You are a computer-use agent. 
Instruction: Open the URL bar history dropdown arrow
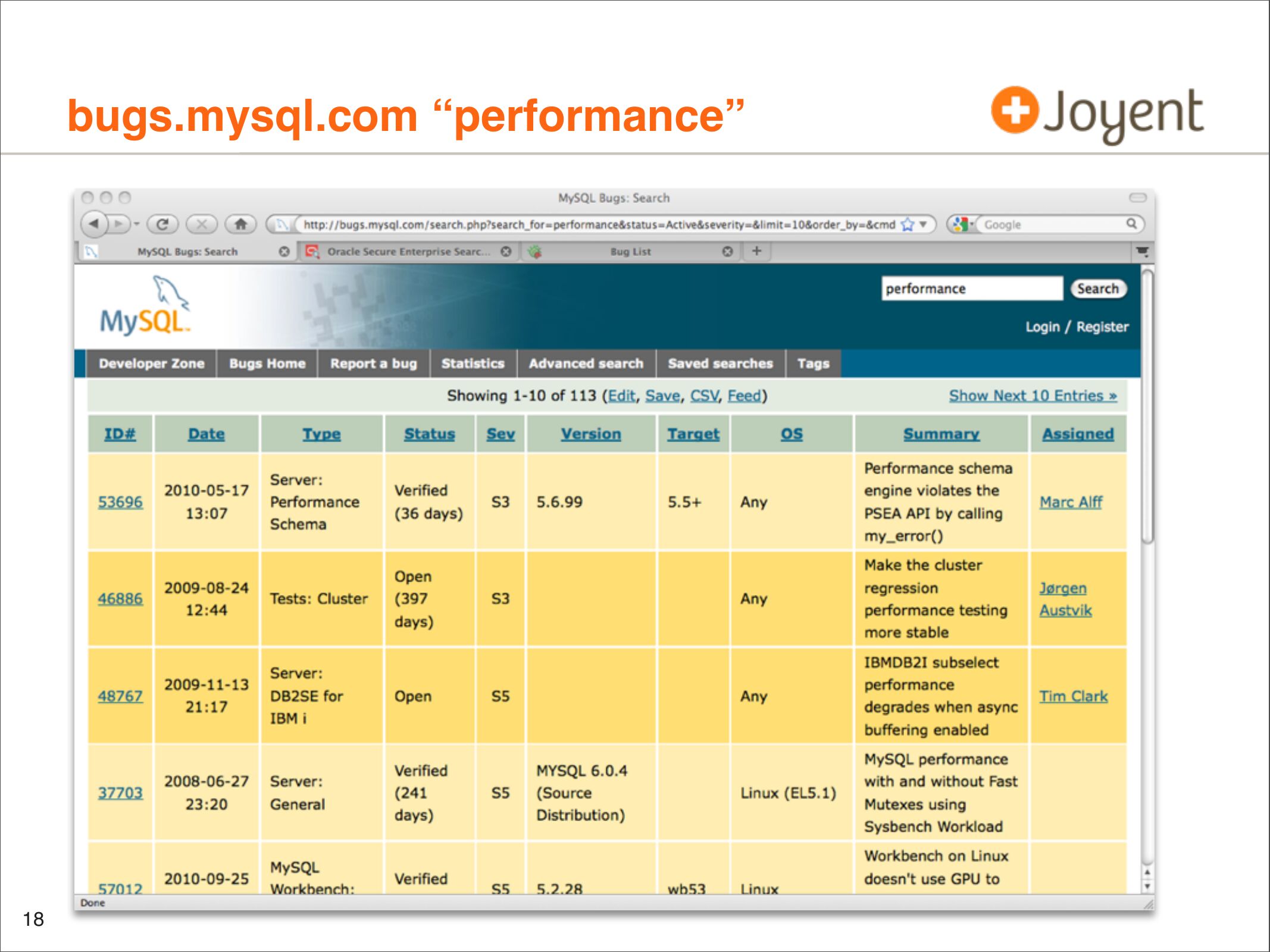[x=923, y=224]
